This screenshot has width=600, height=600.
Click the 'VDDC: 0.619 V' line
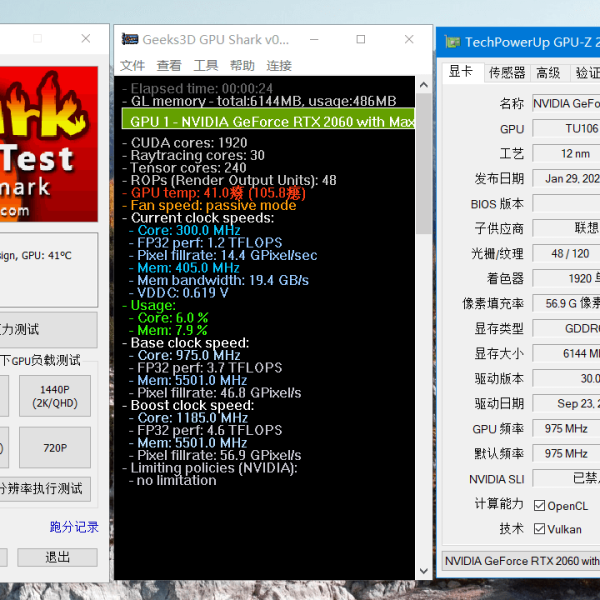[179, 293]
